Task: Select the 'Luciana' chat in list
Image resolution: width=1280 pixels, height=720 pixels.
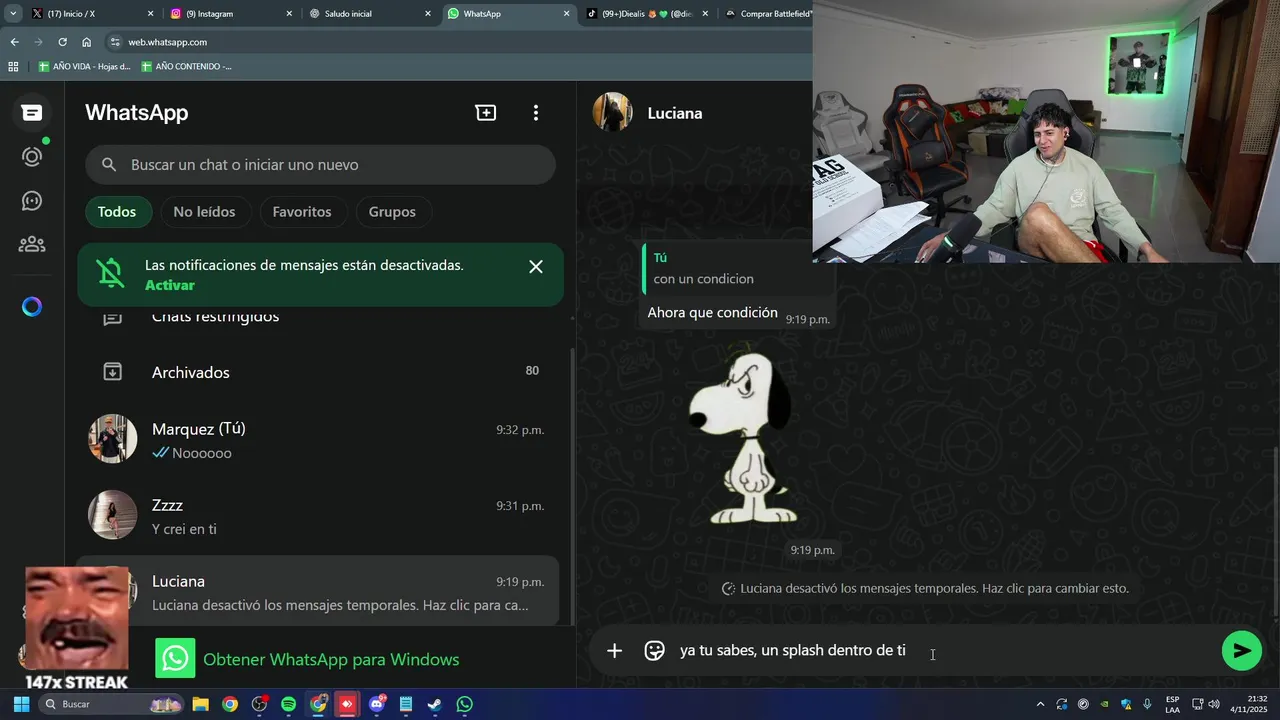Action: pos(318,591)
